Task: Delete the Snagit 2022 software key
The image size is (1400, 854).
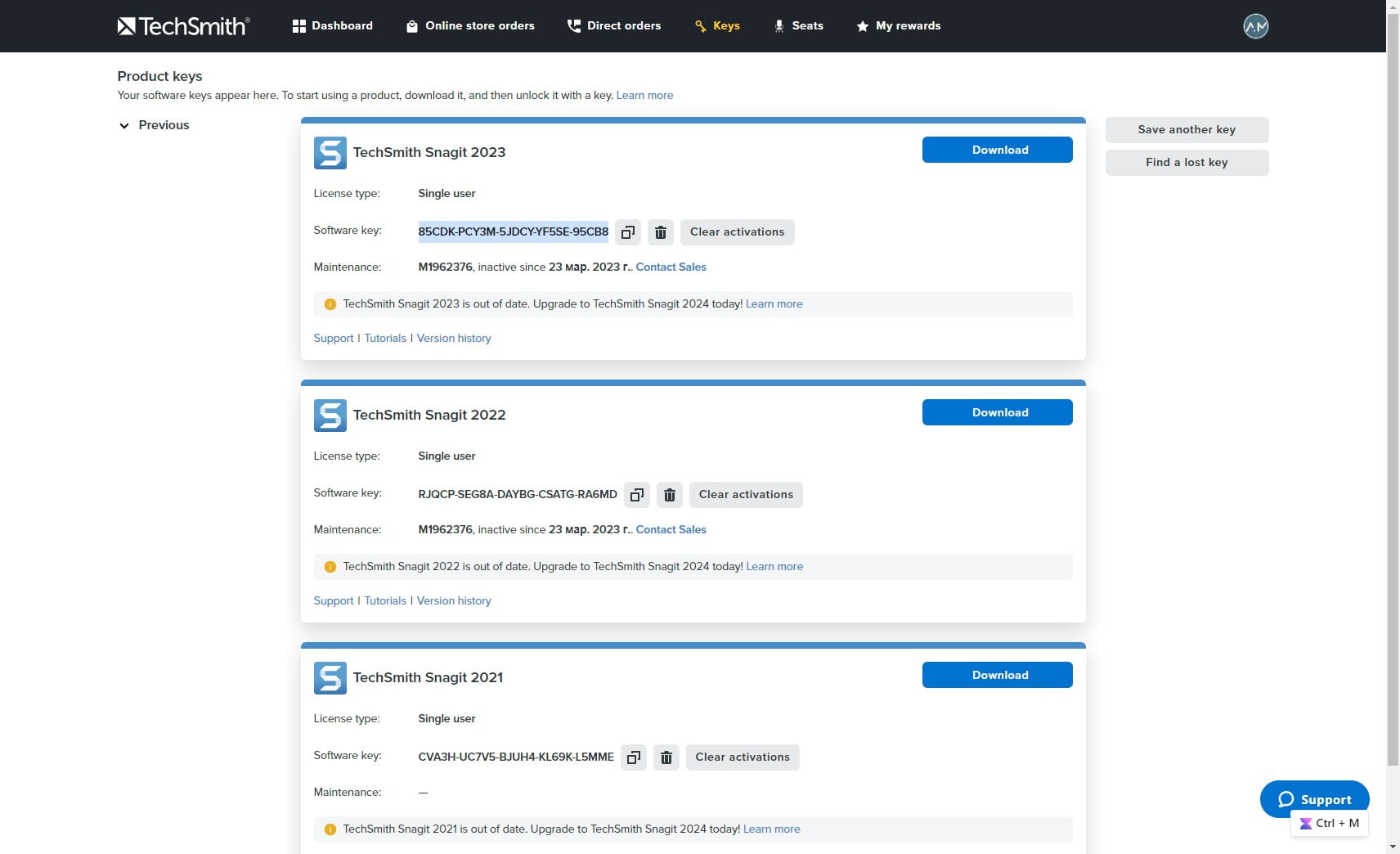Action: [669, 494]
